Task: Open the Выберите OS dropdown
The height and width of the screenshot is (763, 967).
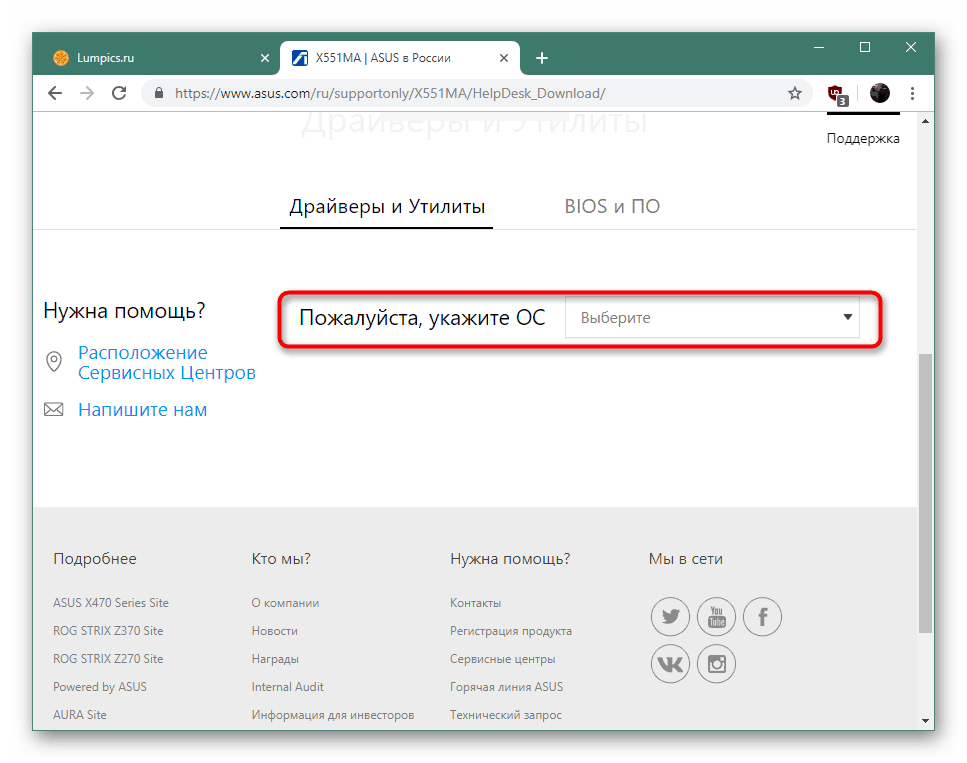Action: point(712,317)
